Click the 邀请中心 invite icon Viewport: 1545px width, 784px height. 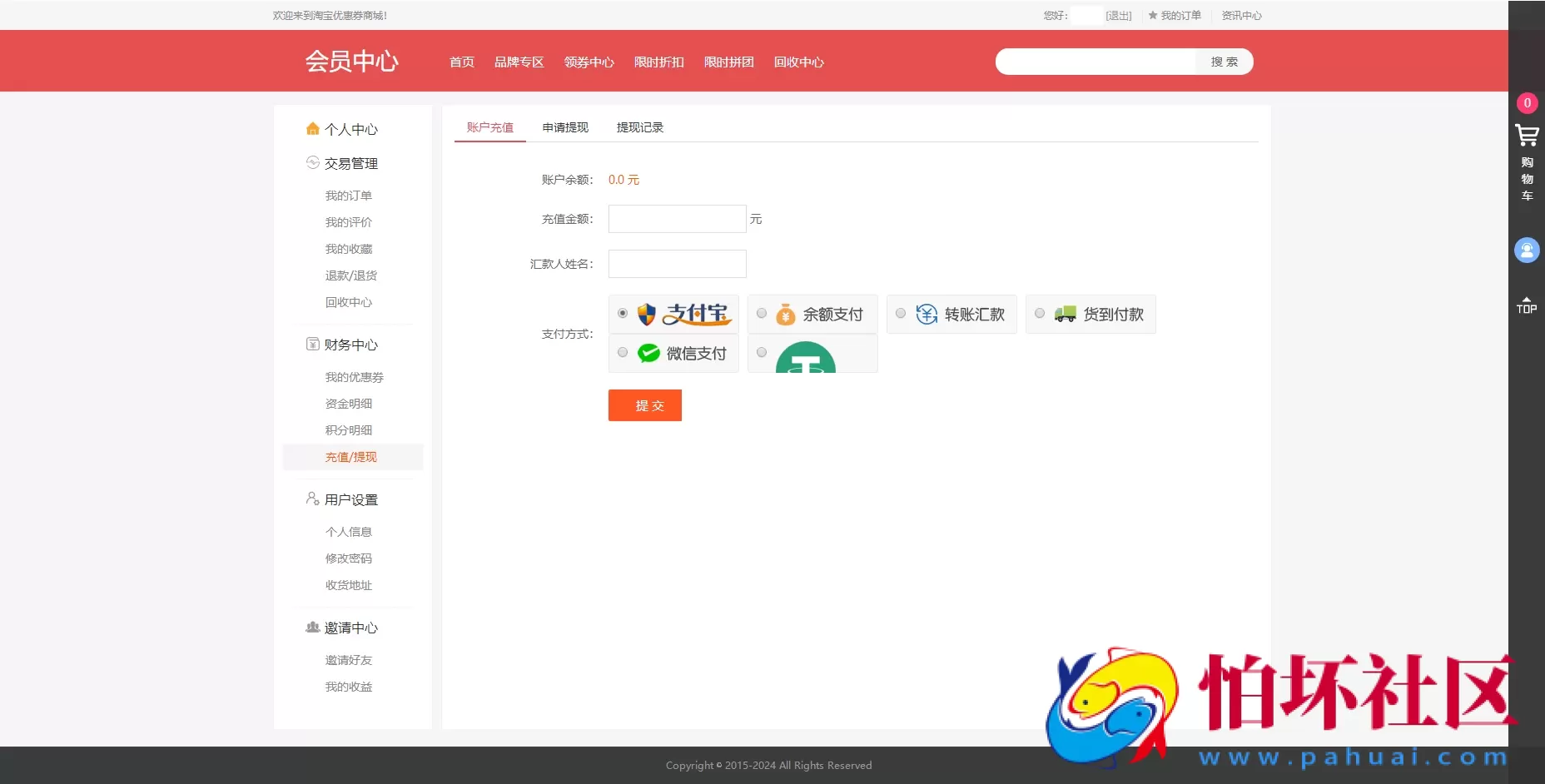click(312, 627)
